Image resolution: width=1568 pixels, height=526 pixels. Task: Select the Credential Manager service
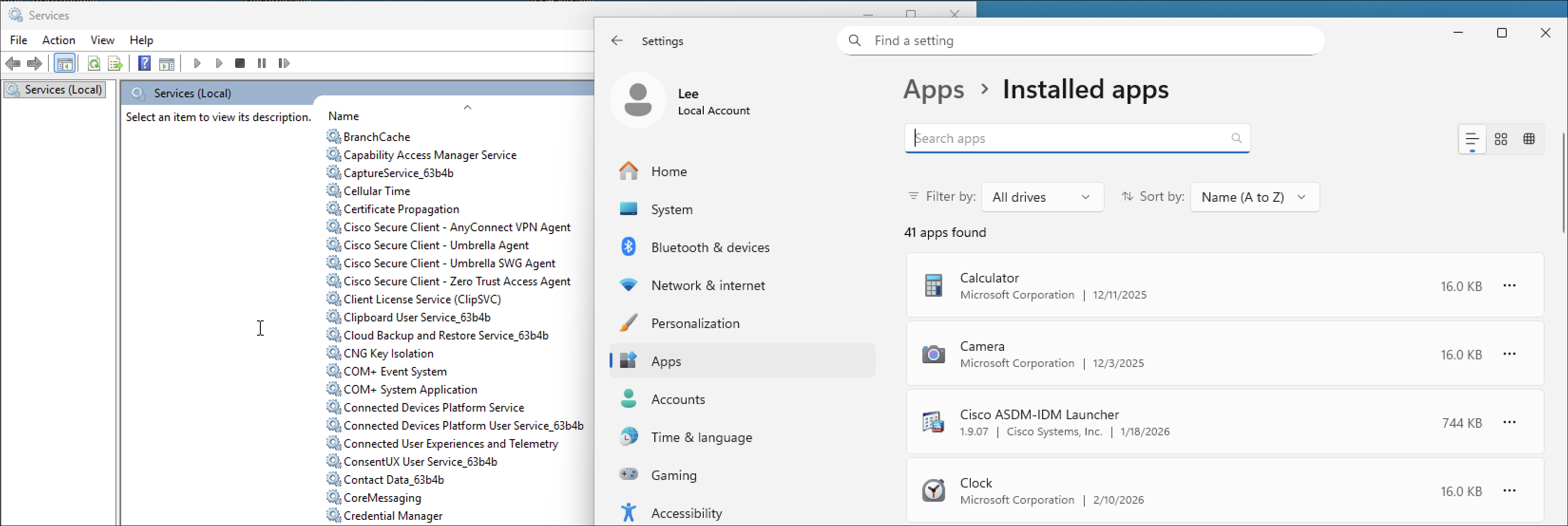[392, 516]
